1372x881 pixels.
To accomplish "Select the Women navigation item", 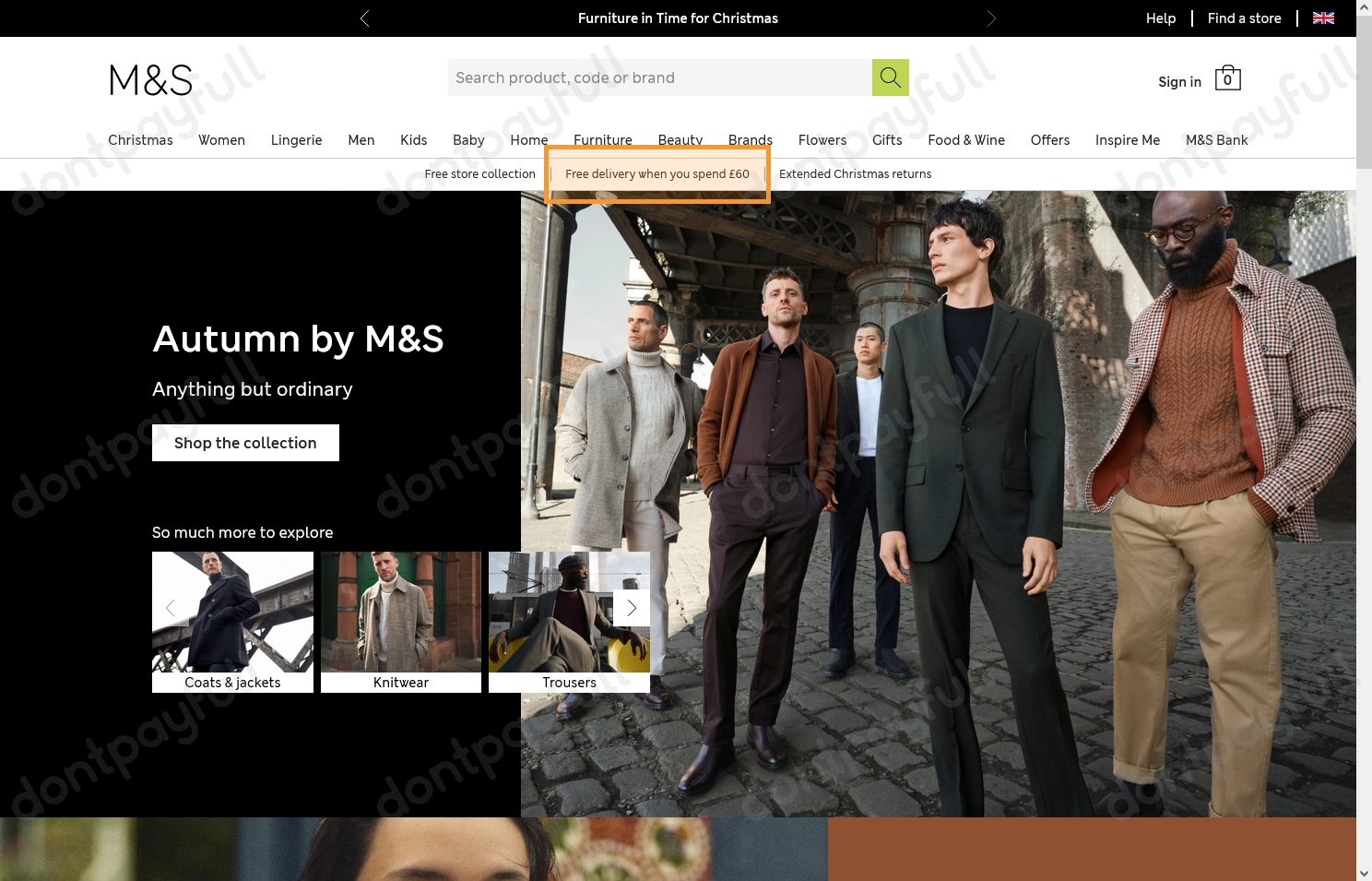I will pos(221,140).
